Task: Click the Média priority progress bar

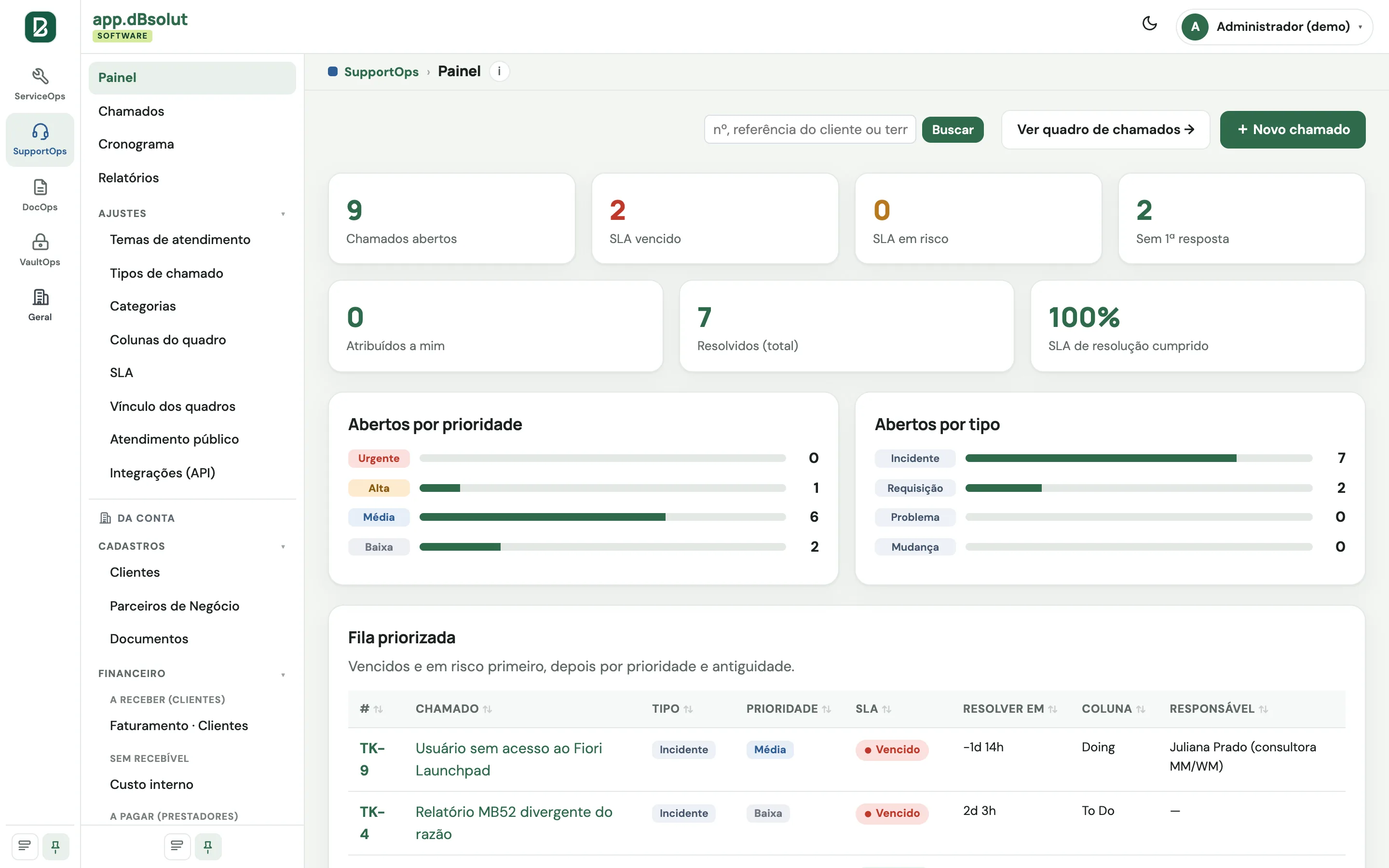Action: [x=602, y=517]
